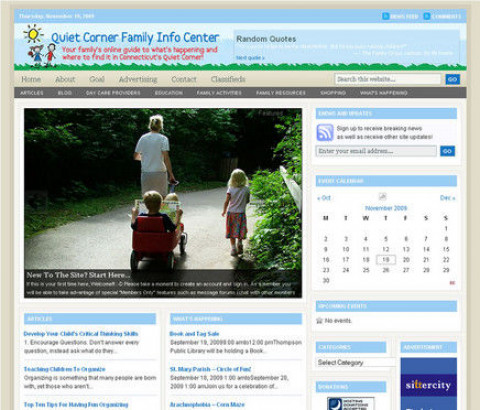Click the large RSS icon in News and Updates
Image resolution: width=480 pixels, height=410 pixels.
(x=325, y=132)
